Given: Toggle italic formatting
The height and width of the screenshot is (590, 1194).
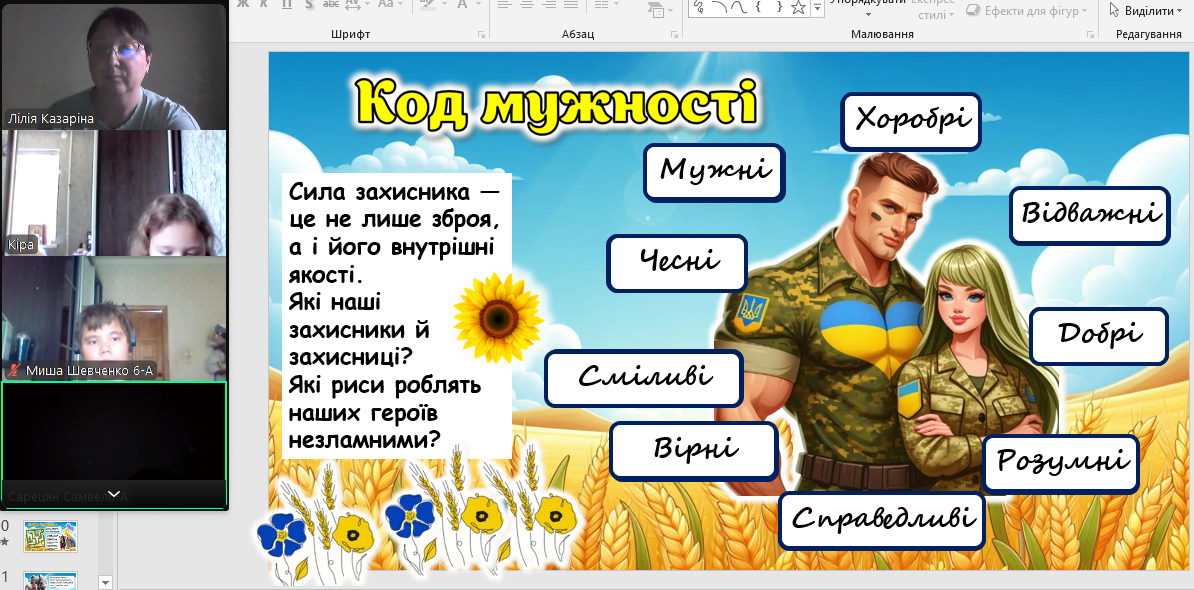Looking at the screenshot, I should (264, 6).
